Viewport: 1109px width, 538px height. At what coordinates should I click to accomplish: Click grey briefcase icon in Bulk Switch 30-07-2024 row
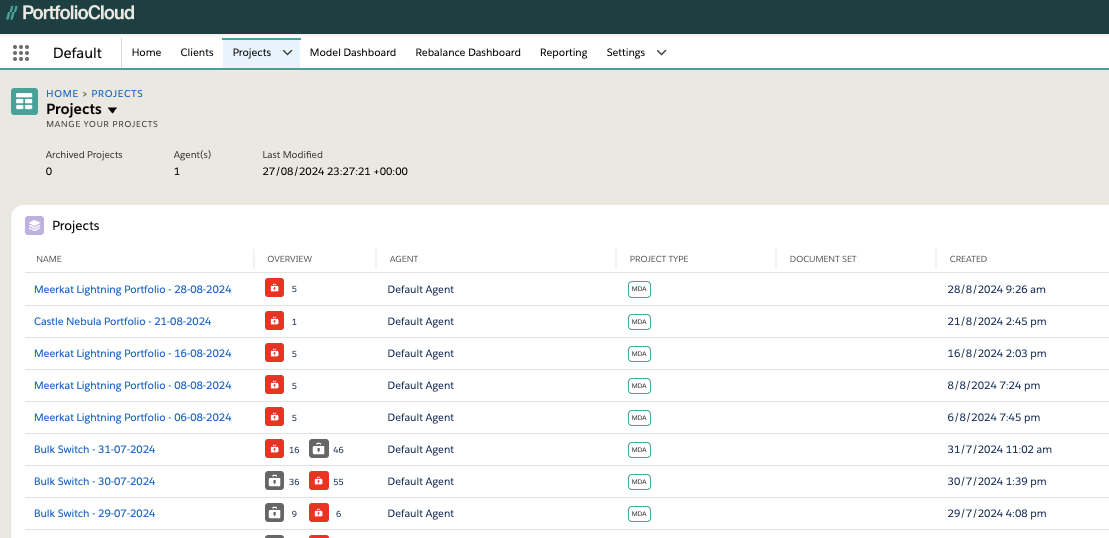tap(274, 481)
